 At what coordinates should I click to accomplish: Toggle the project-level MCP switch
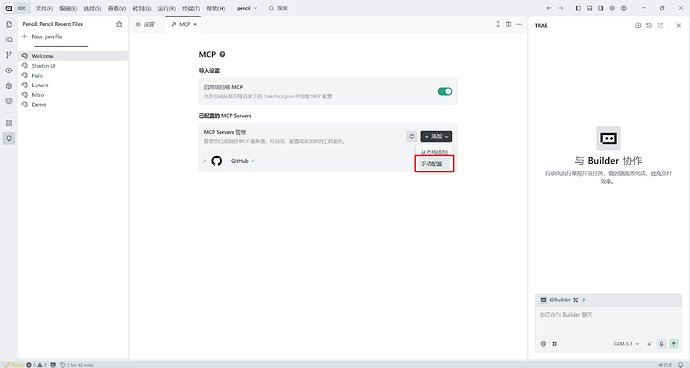444,91
